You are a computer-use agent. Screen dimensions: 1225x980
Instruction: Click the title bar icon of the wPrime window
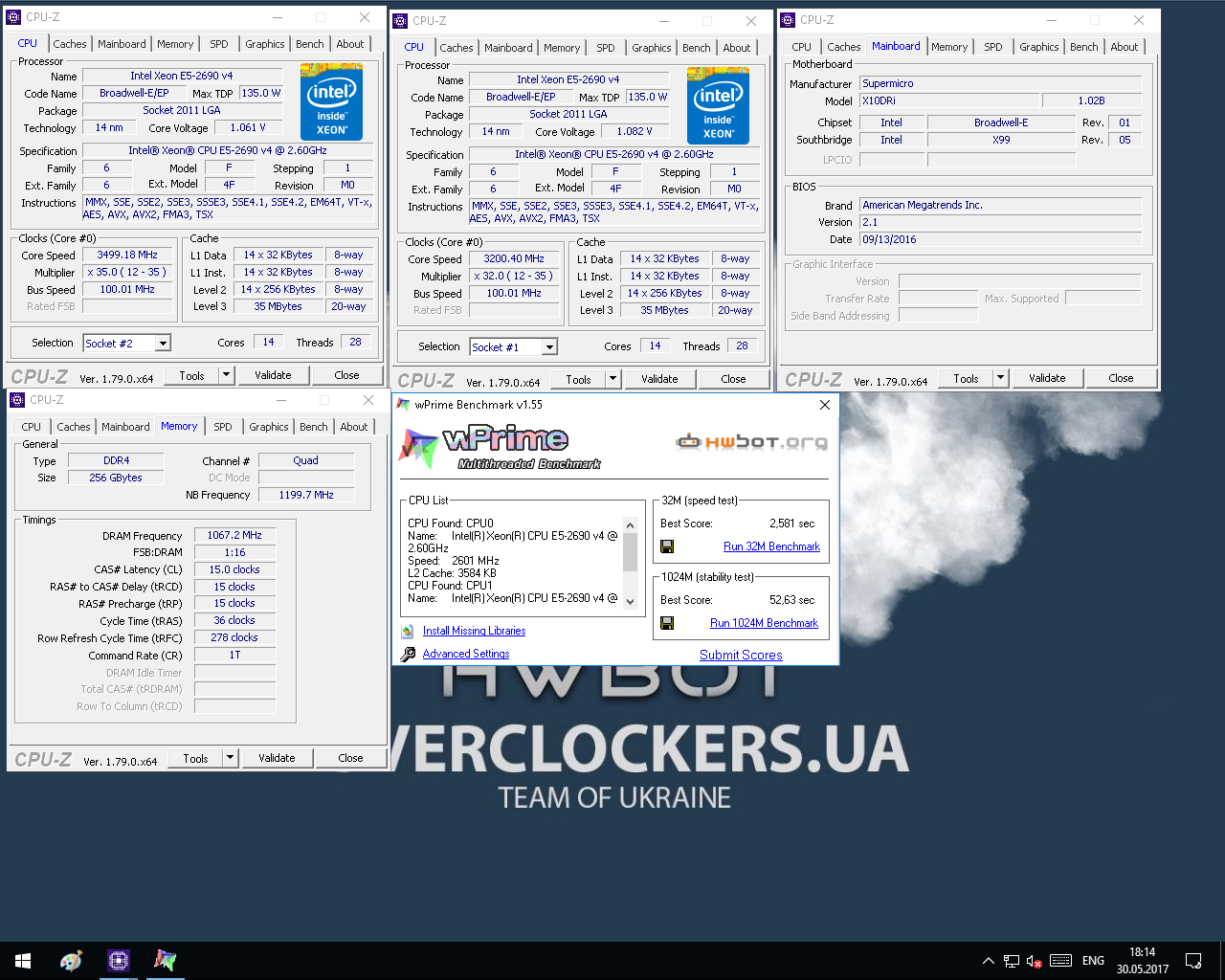pos(404,405)
